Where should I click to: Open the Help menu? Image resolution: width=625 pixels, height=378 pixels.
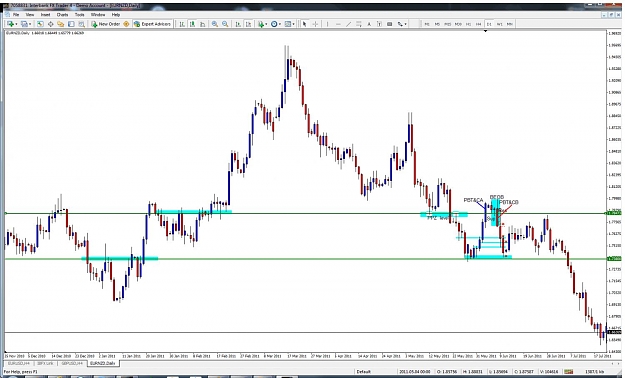tap(116, 14)
